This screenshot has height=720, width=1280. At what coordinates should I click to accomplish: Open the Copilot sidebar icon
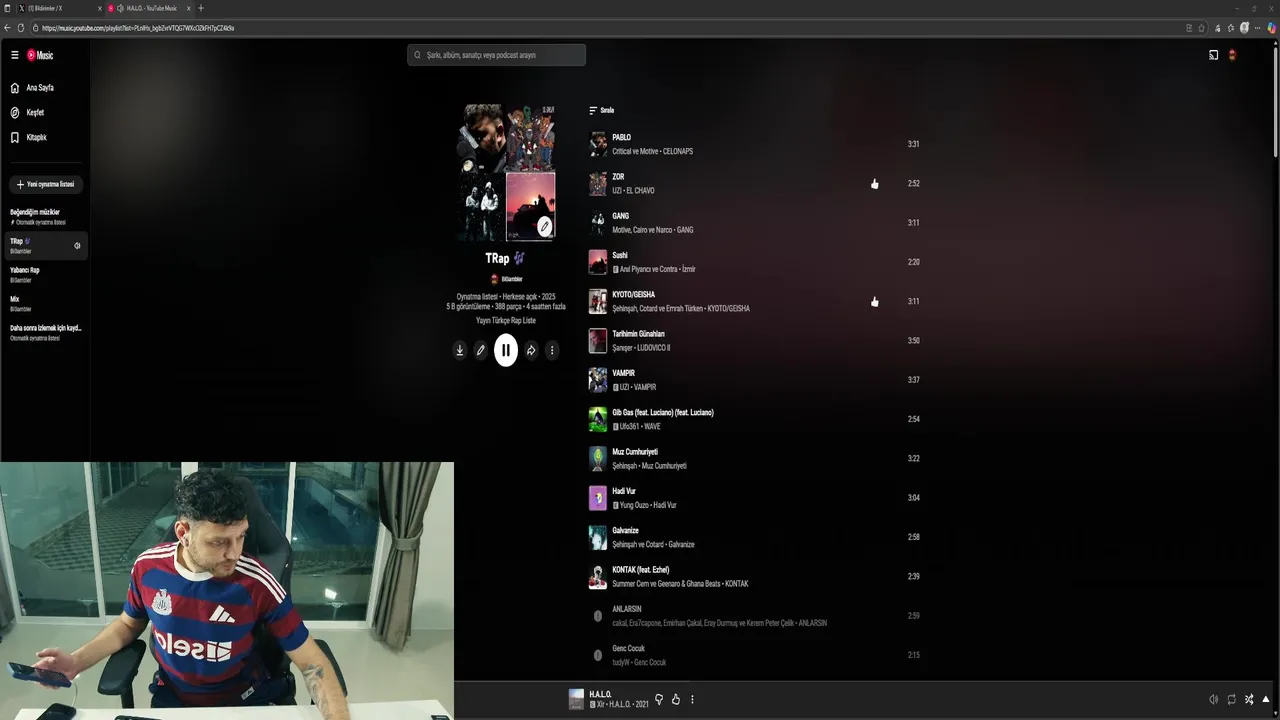[1271, 28]
